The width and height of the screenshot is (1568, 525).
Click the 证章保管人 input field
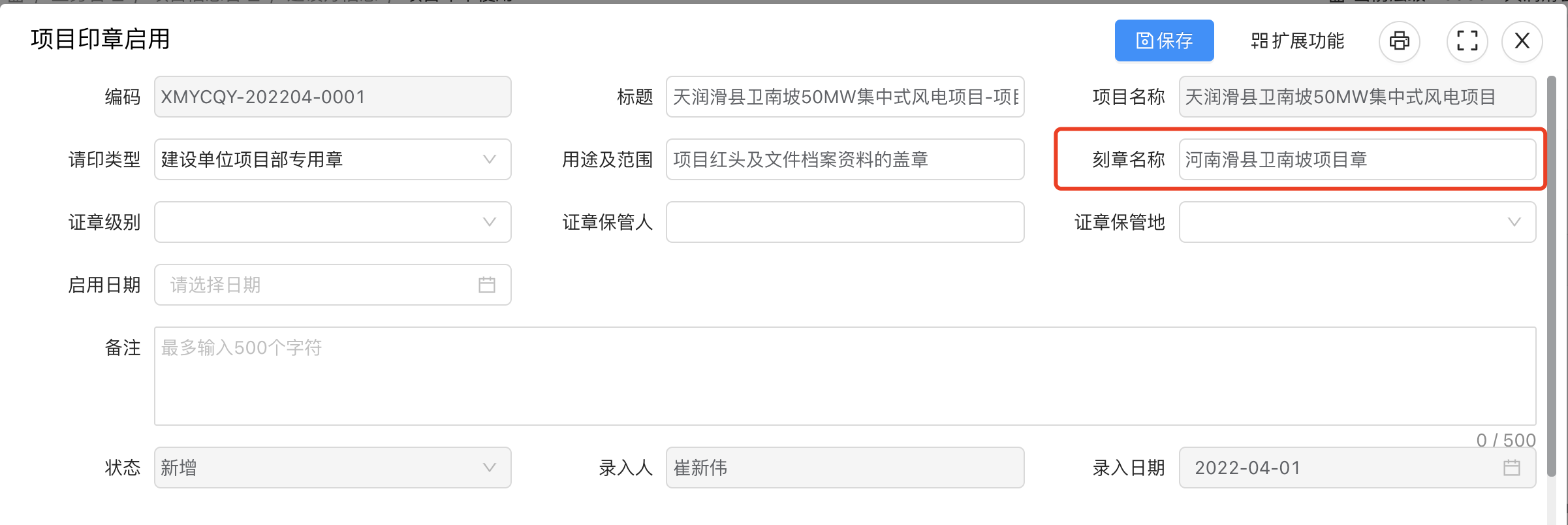click(845, 222)
